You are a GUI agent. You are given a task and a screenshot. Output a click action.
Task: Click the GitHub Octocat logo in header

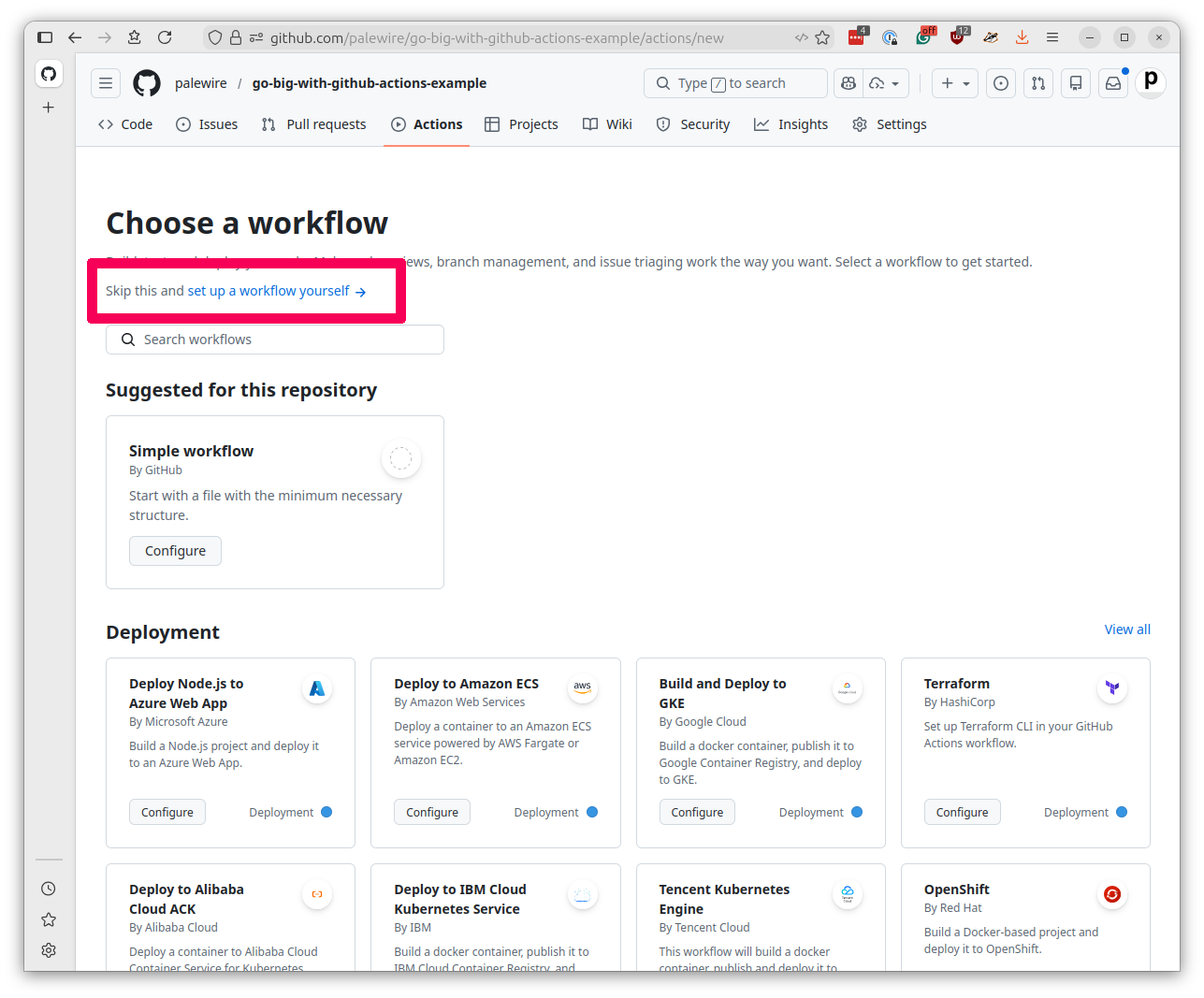(x=147, y=83)
